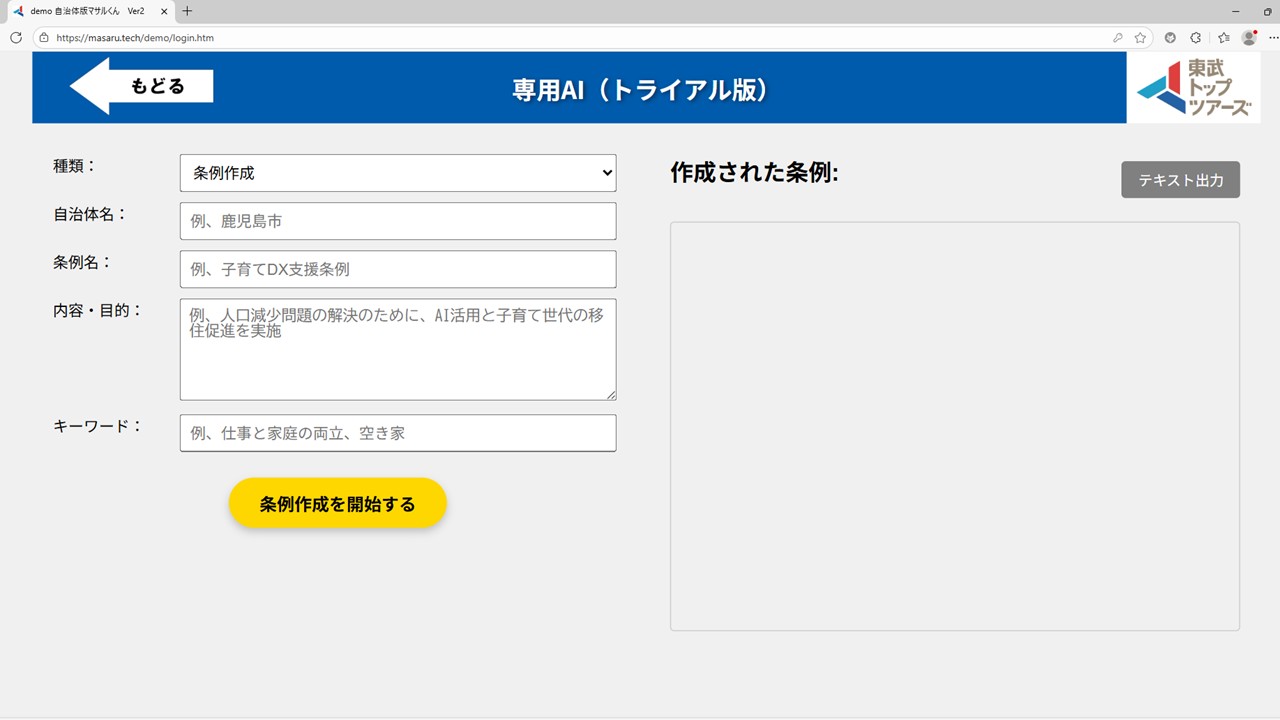1280x720 pixels.
Task: View site information via lock icon
Action: click(x=43, y=38)
